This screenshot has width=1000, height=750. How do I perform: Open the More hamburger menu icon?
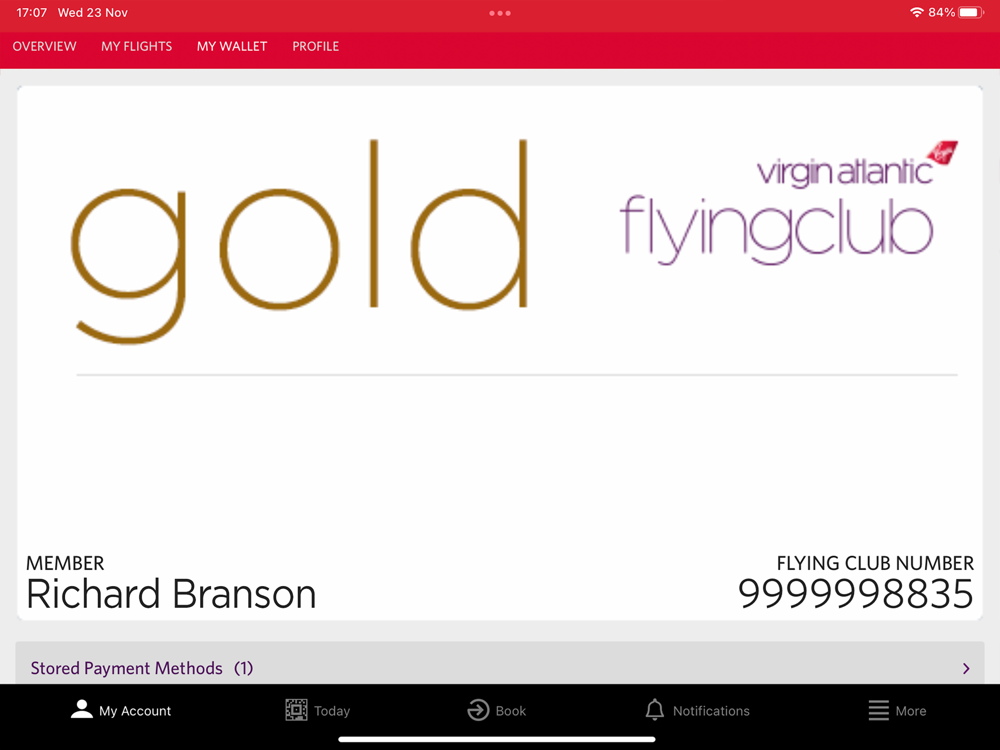click(x=878, y=710)
